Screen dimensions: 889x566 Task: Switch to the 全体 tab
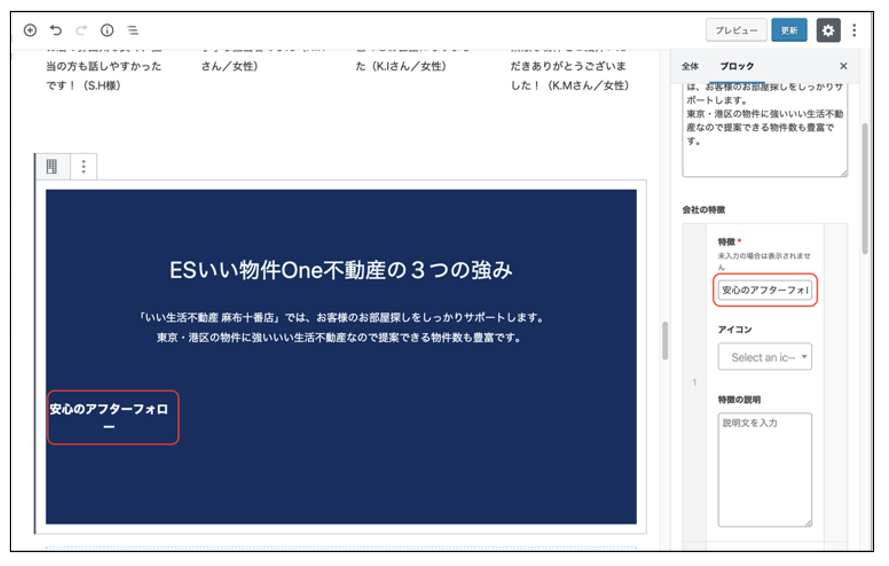pos(690,66)
